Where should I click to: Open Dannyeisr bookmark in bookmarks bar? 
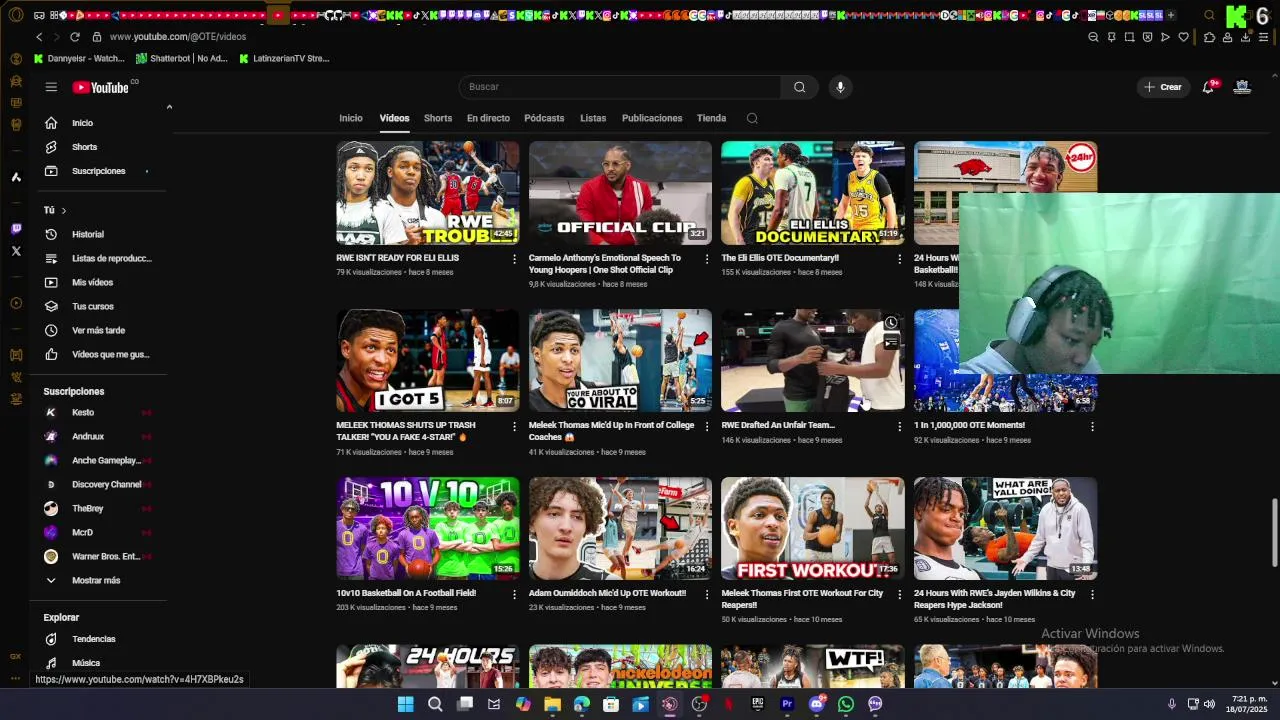[x=79, y=59]
